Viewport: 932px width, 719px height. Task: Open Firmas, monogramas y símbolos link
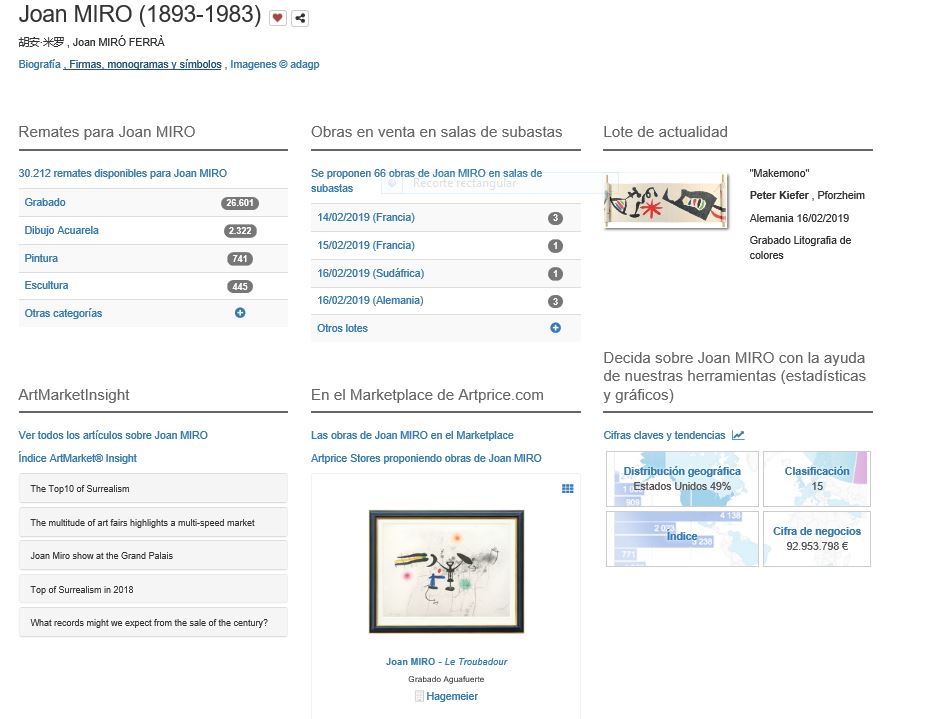point(145,64)
